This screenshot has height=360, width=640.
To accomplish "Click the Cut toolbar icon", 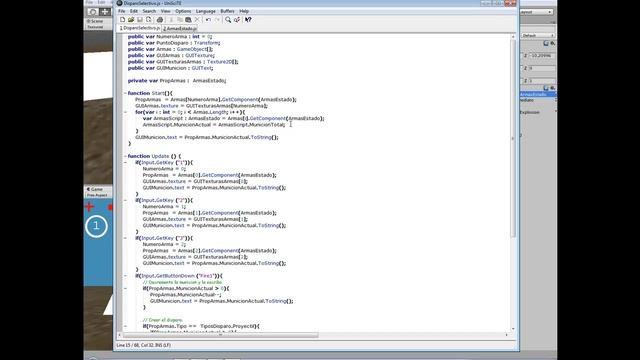I will [171, 20].
